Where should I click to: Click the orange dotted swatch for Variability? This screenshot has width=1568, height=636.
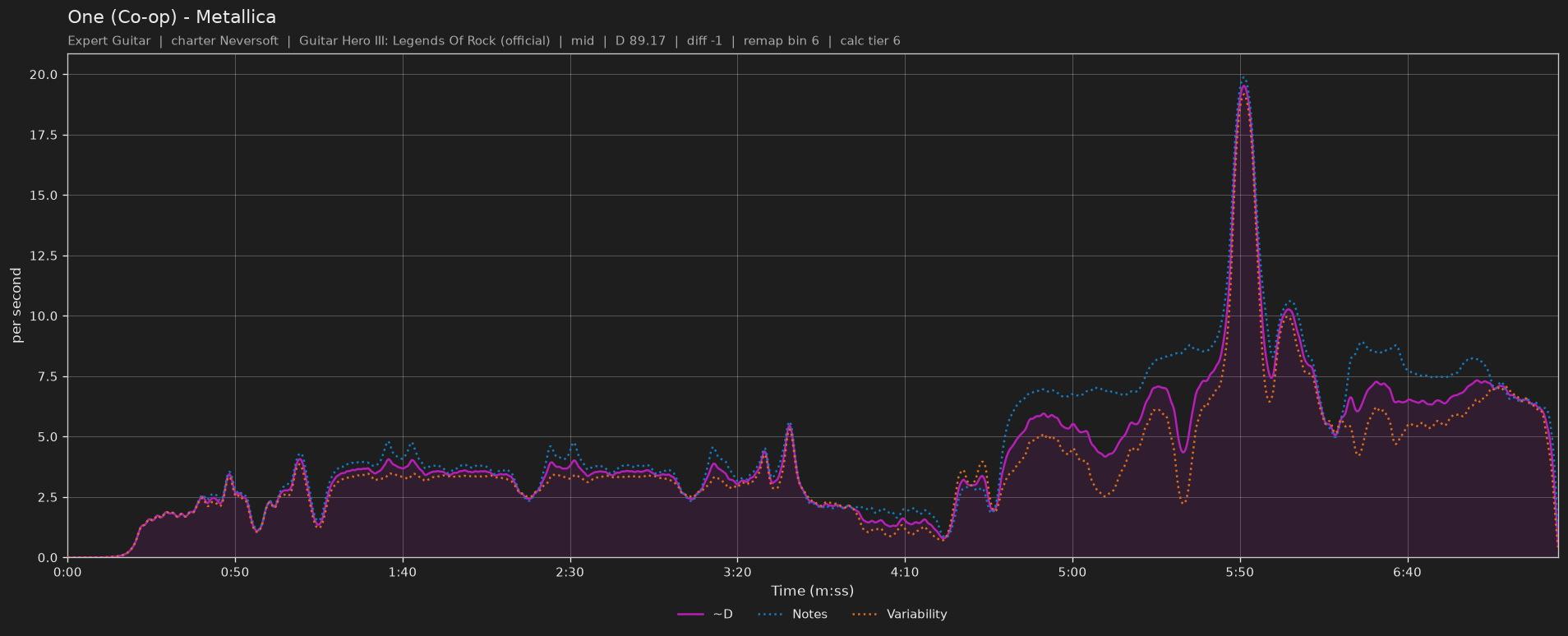[865, 615]
